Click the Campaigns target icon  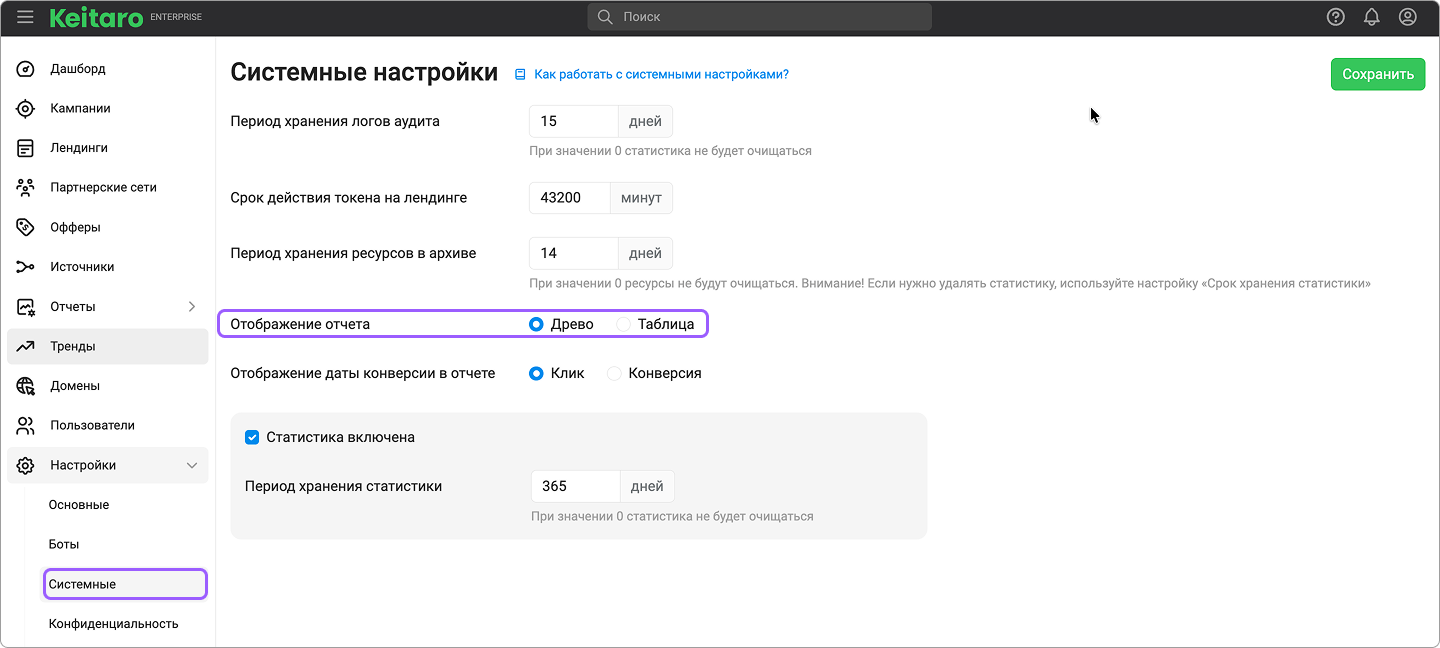[26, 108]
